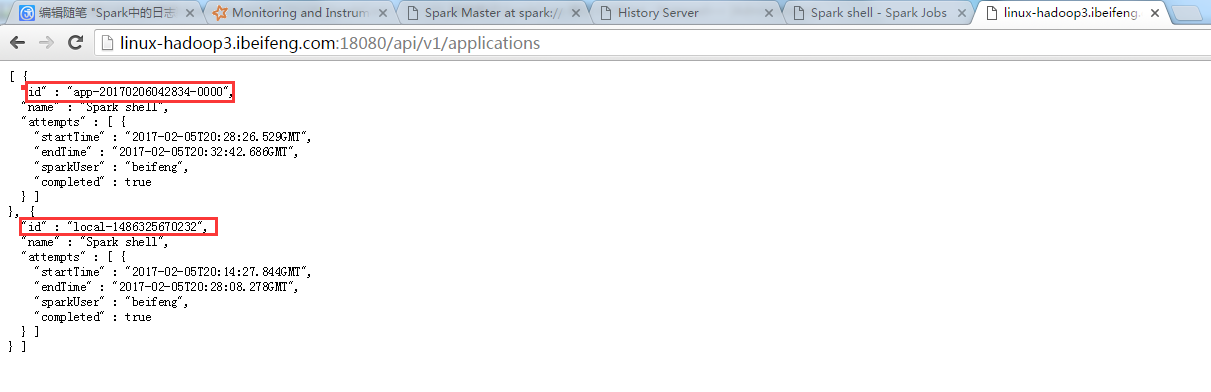Viewport: 1211px width, 392px height.
Task: Click the second application's sparkUser beifeng line
Action: point(111,302)
